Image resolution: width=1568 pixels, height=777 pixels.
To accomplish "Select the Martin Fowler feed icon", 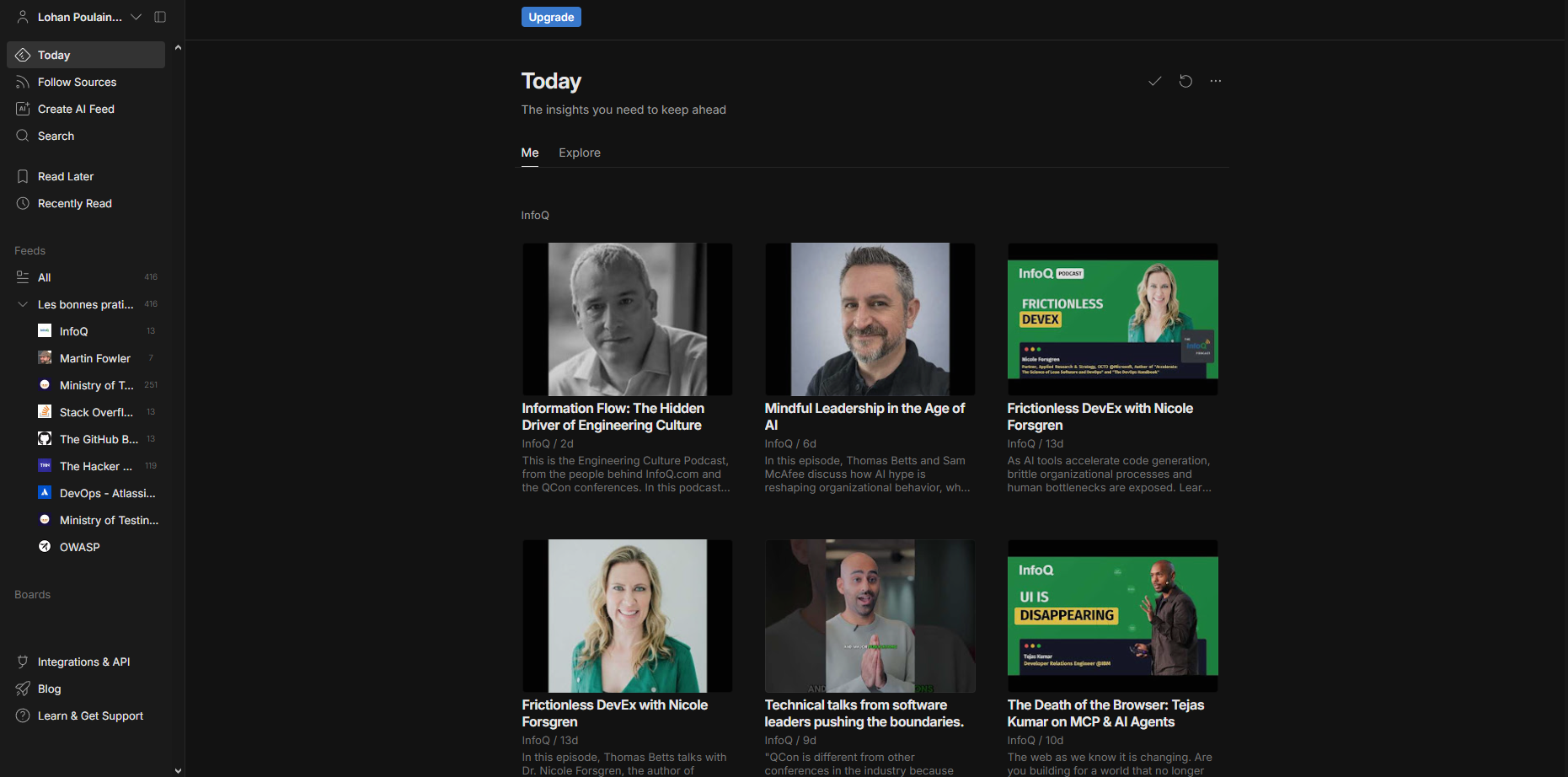I will coord(44,357).
